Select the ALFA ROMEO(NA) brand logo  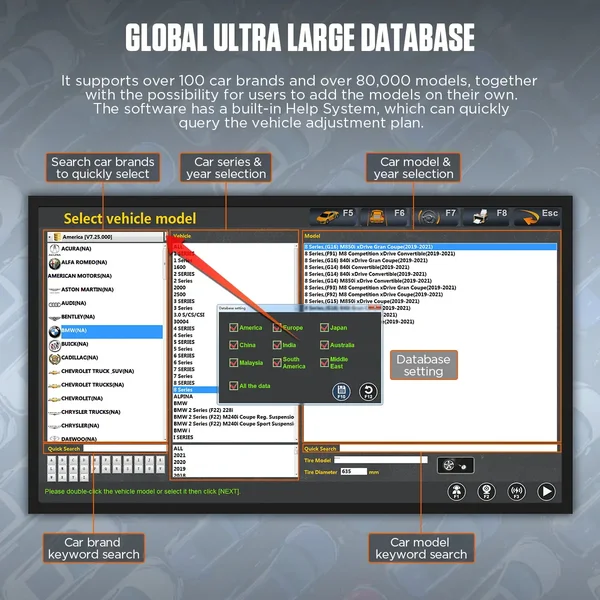(x=54, y=263)
